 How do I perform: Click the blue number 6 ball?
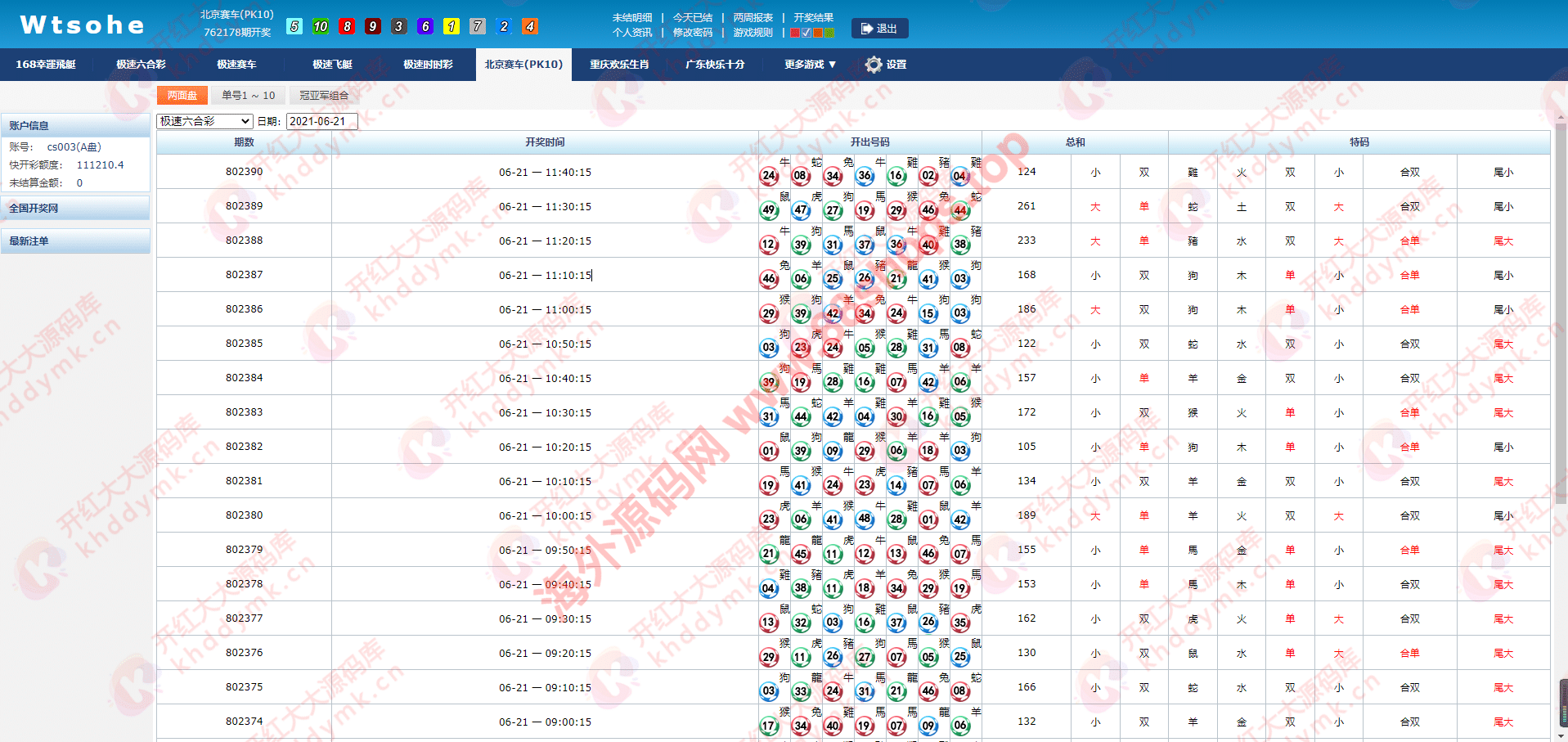(425, 26)
